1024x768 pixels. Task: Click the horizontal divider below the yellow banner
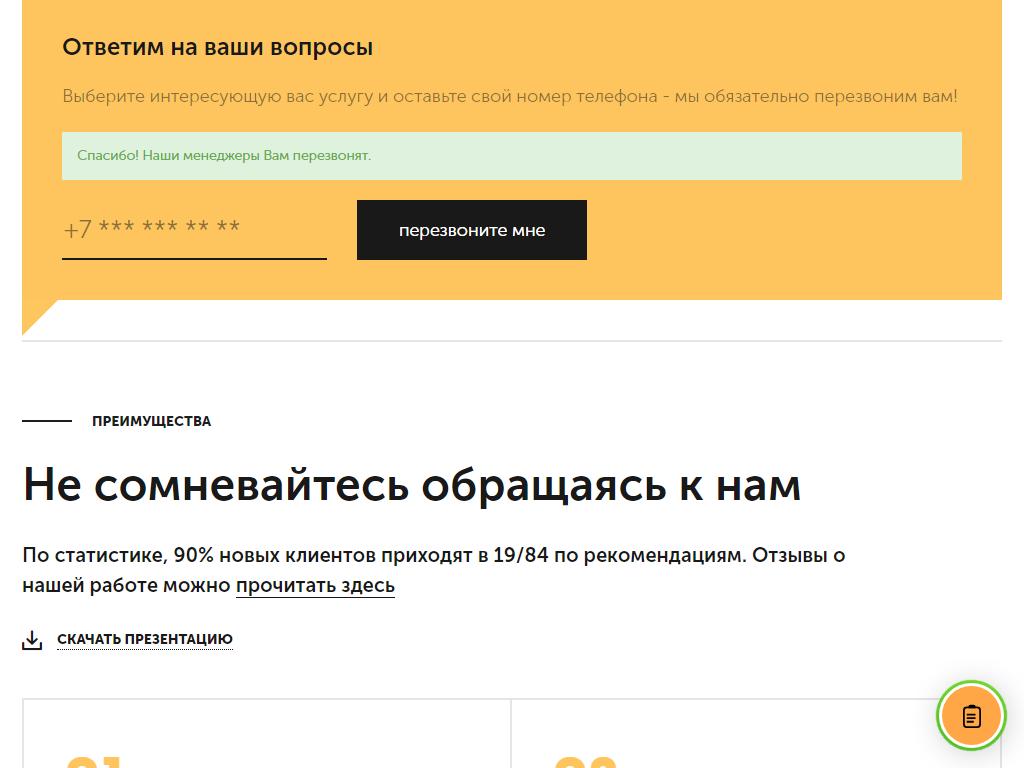[511, 341]
